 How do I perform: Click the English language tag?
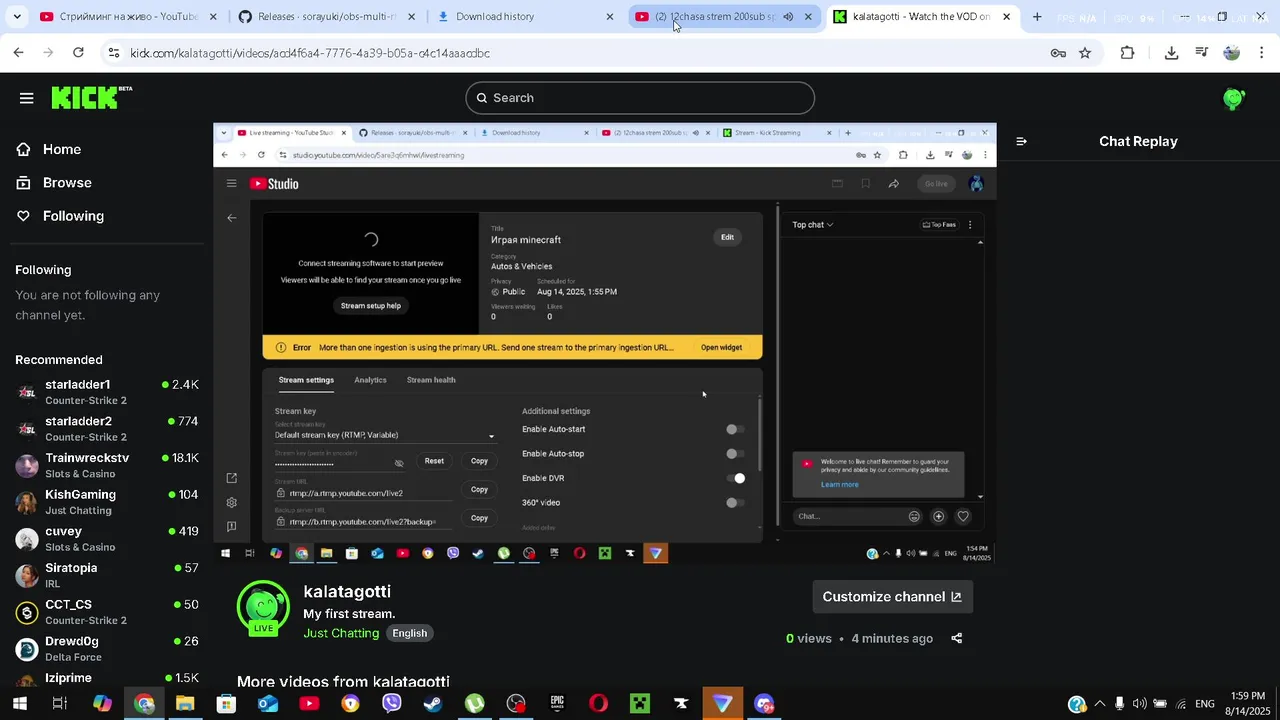[410, 633]
